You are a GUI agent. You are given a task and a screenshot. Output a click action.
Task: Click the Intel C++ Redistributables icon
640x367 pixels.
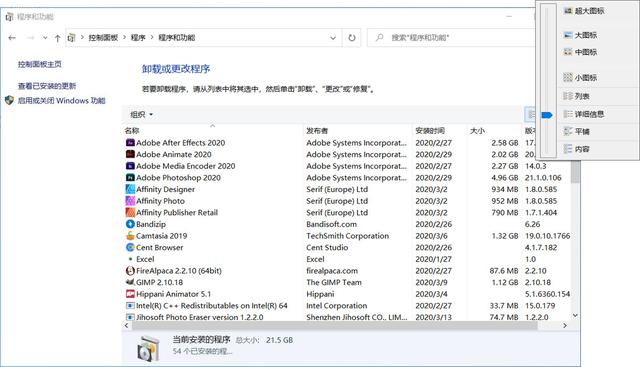click(130, 305)
